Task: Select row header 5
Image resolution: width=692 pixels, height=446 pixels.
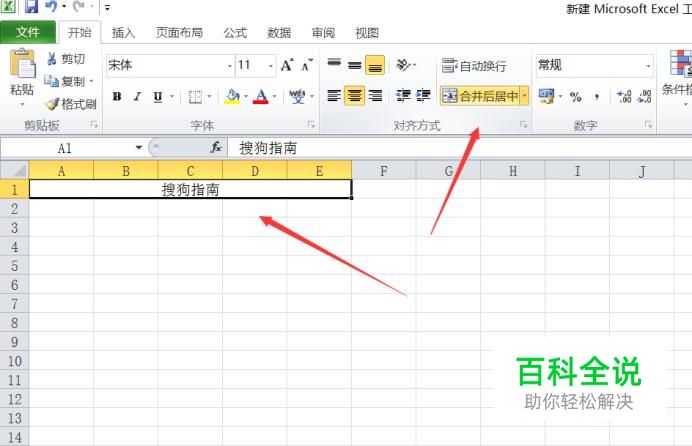Action: (x=14, y=266)
